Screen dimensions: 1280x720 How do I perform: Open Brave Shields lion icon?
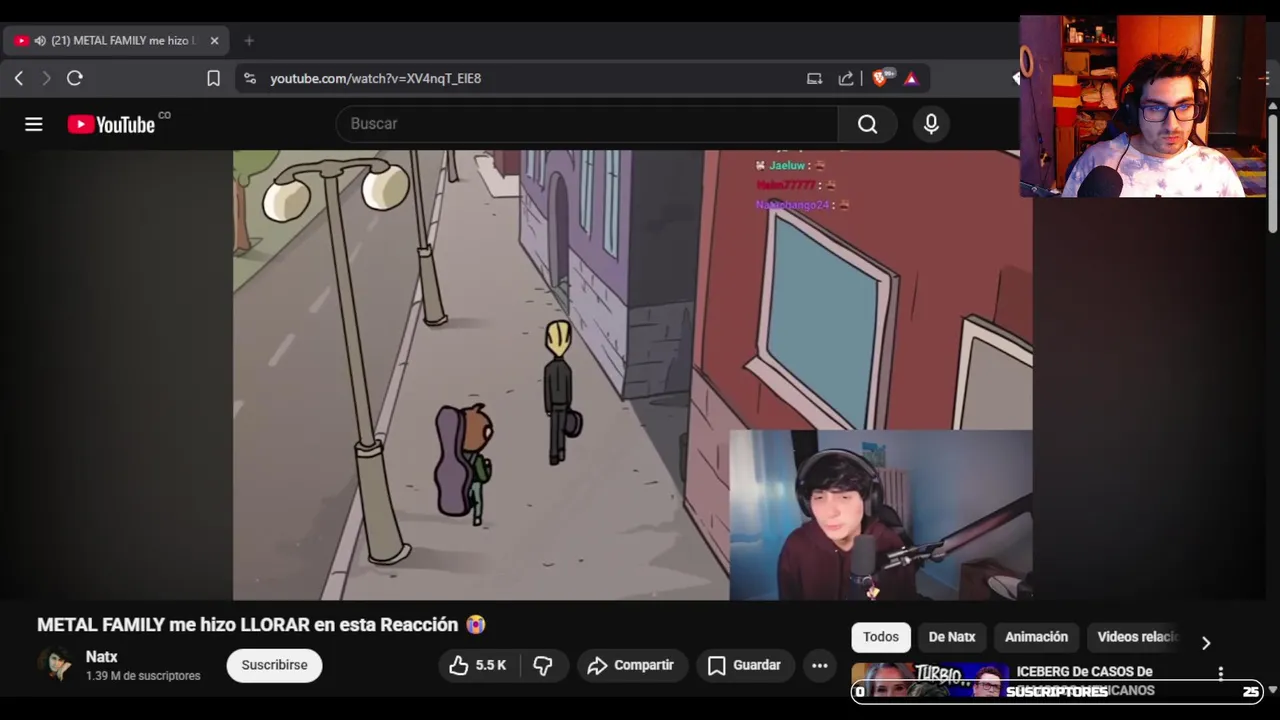[881, 78]
